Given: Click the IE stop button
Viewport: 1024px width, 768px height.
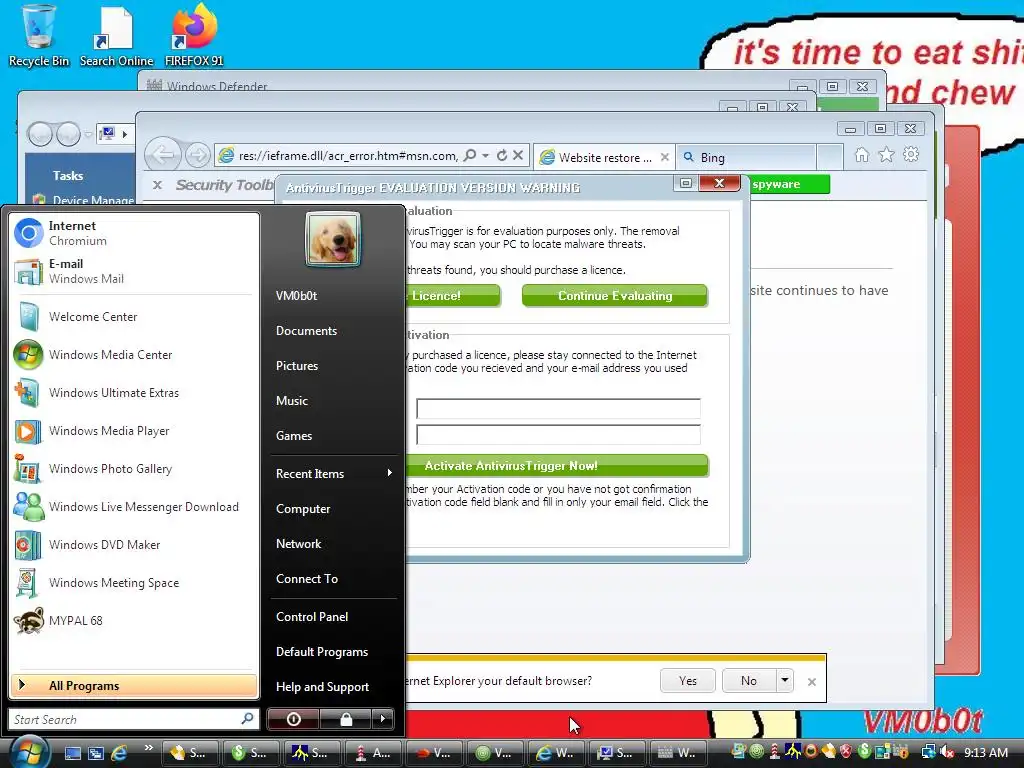Looking at the screenshot, I should tap(518, 155).
